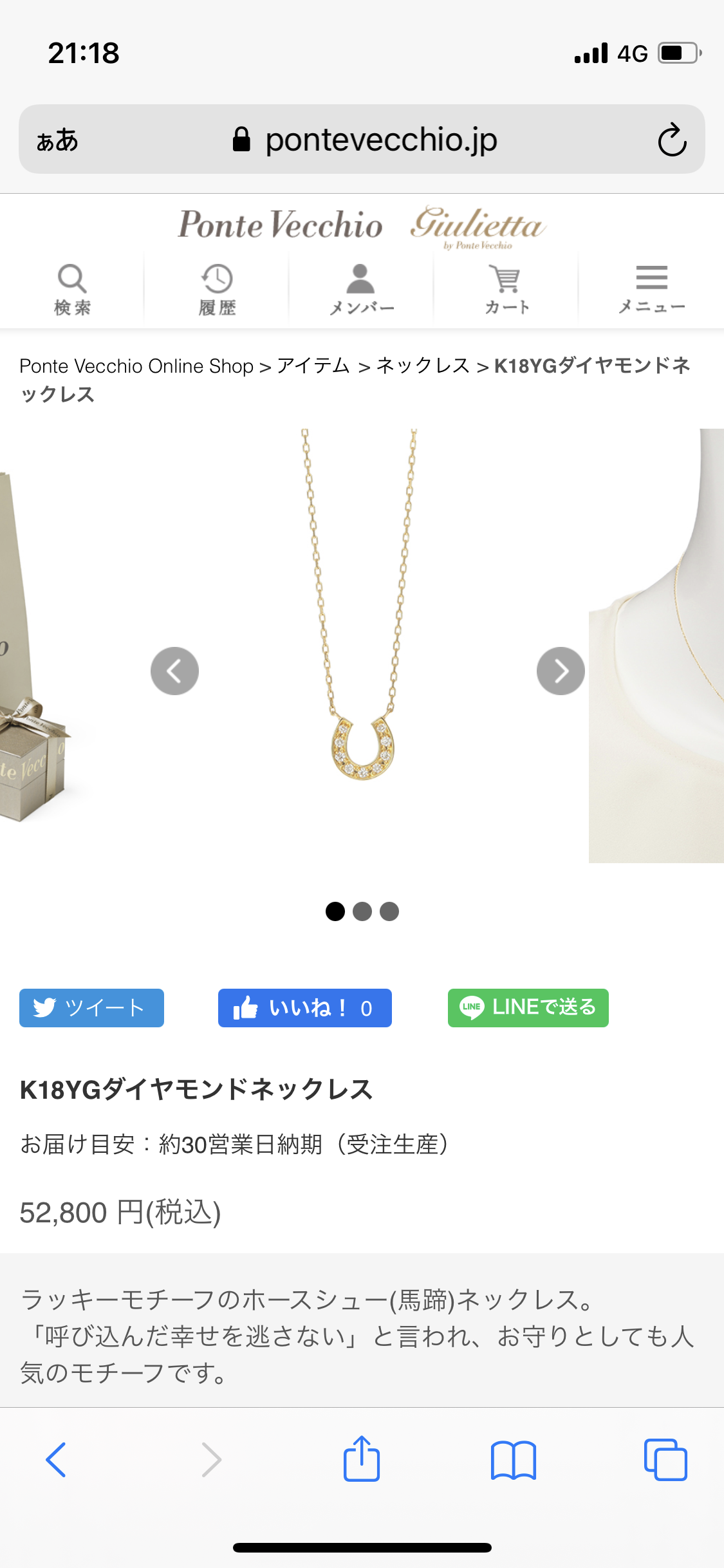Select the second carousel dot
Viewport: 724px width, 1568px height.
tap(362, 911)
